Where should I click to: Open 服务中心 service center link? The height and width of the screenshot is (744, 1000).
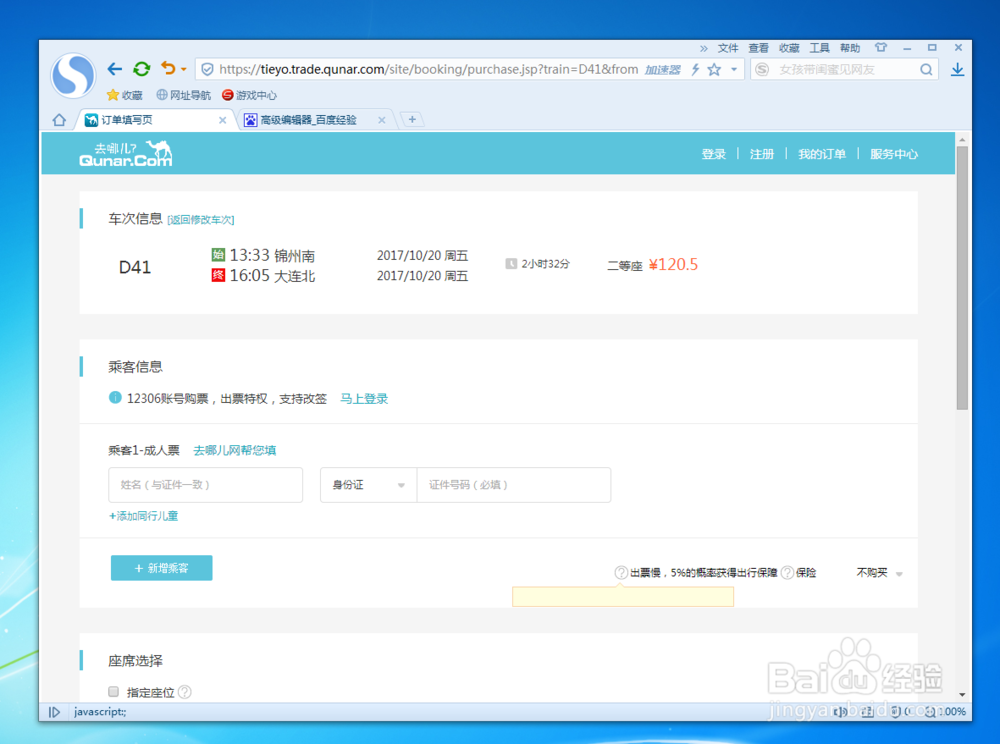(x=894, y=154)
